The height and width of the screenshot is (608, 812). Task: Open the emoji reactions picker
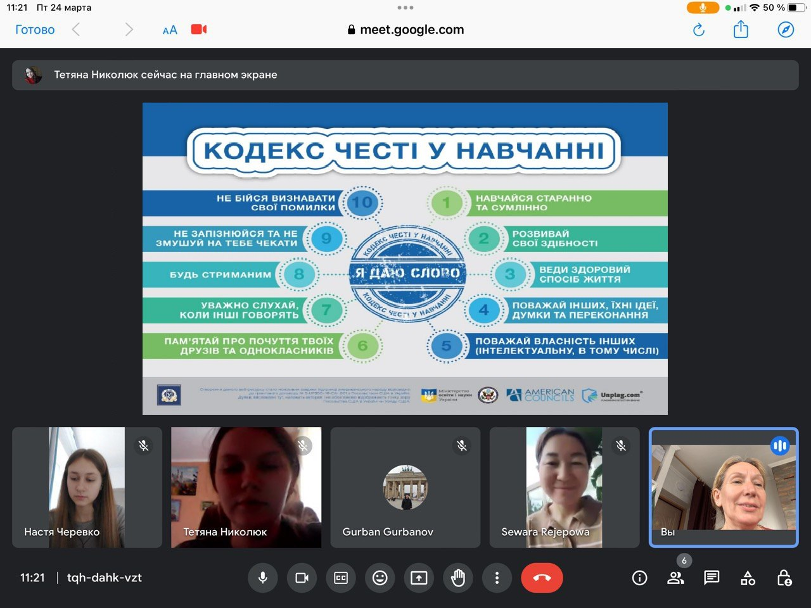tap(380, 577)
